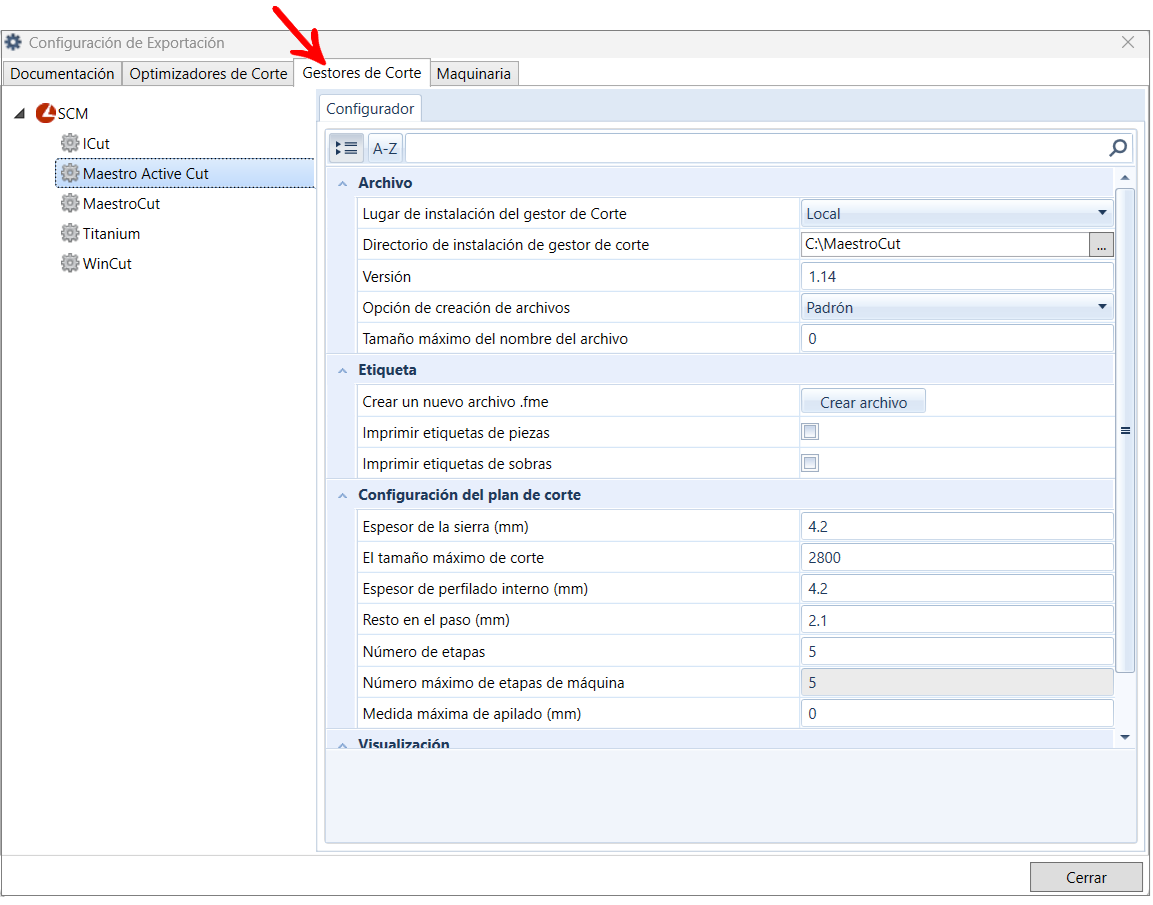
Task: Select WinCut in the tree
Action: pos(107,264)
